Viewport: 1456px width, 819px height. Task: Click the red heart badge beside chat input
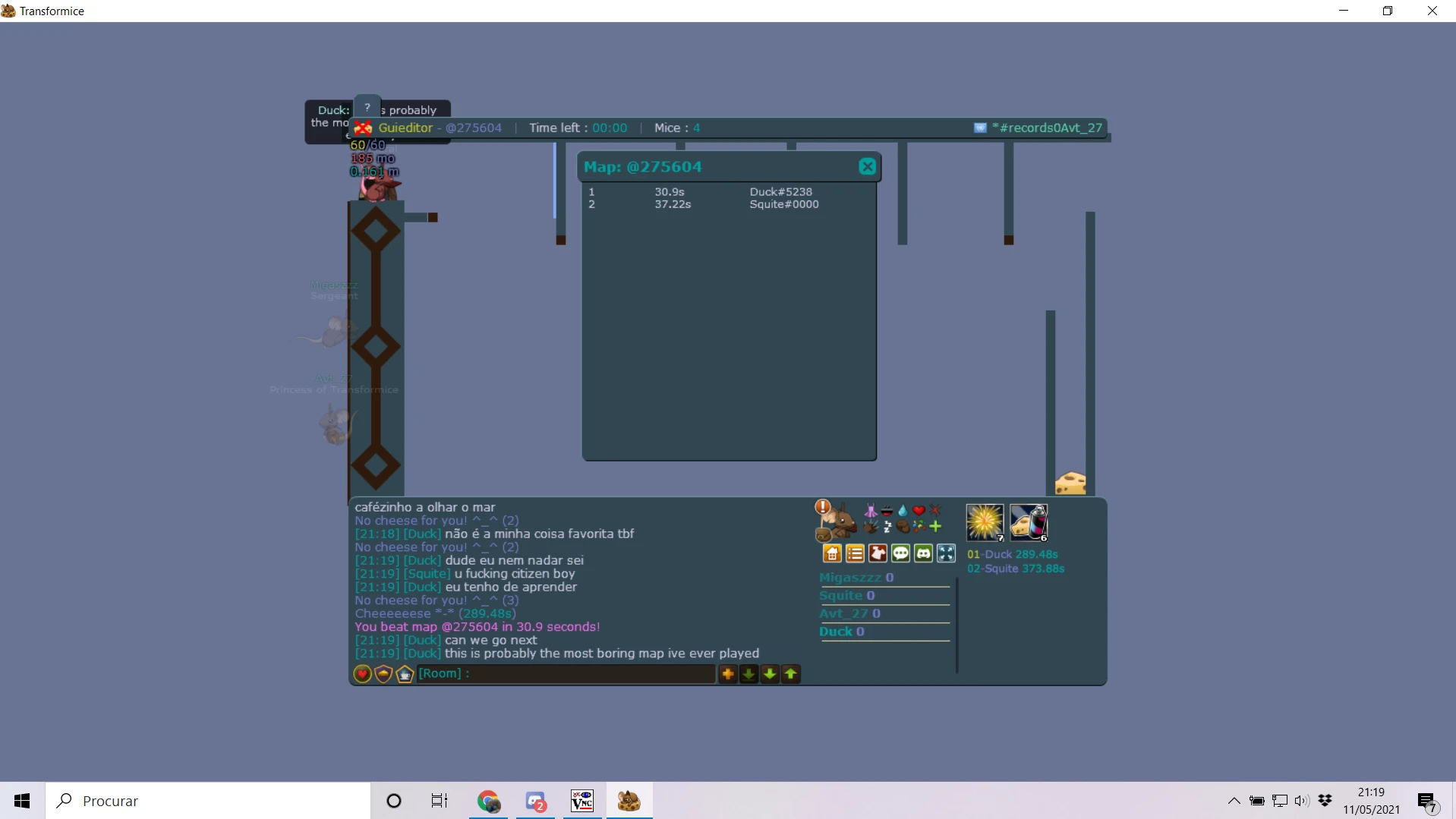coord(362,674)
